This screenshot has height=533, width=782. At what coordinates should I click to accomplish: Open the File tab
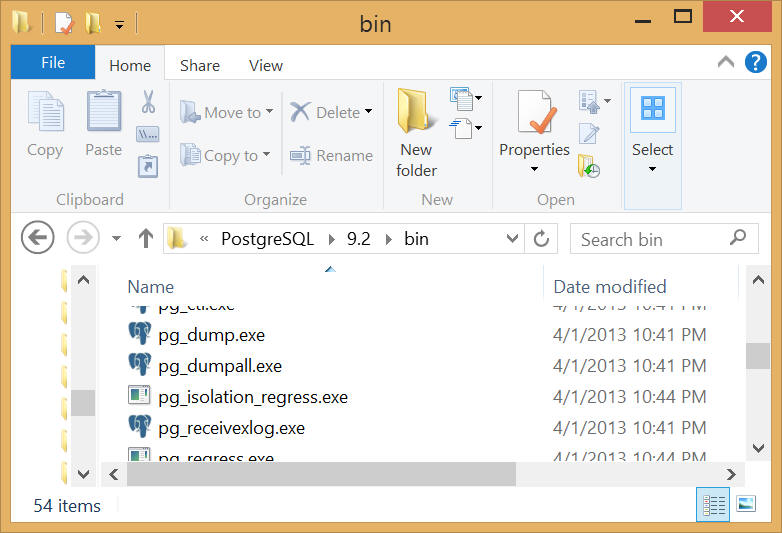coord(53,62)
